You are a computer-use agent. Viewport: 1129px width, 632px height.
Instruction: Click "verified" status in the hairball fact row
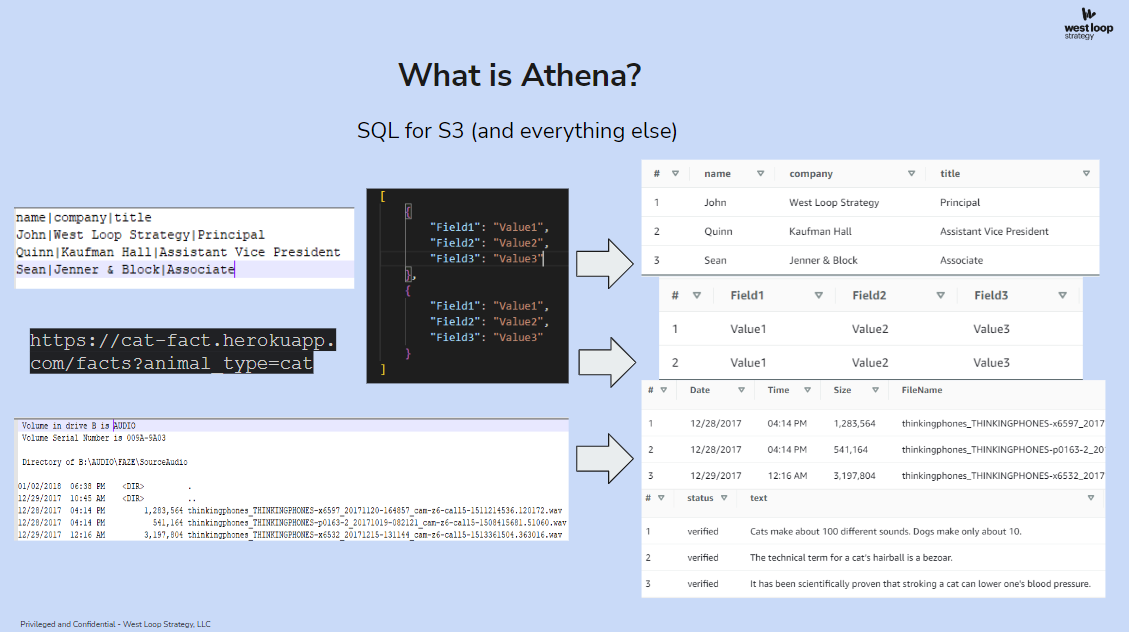point(703,558)
